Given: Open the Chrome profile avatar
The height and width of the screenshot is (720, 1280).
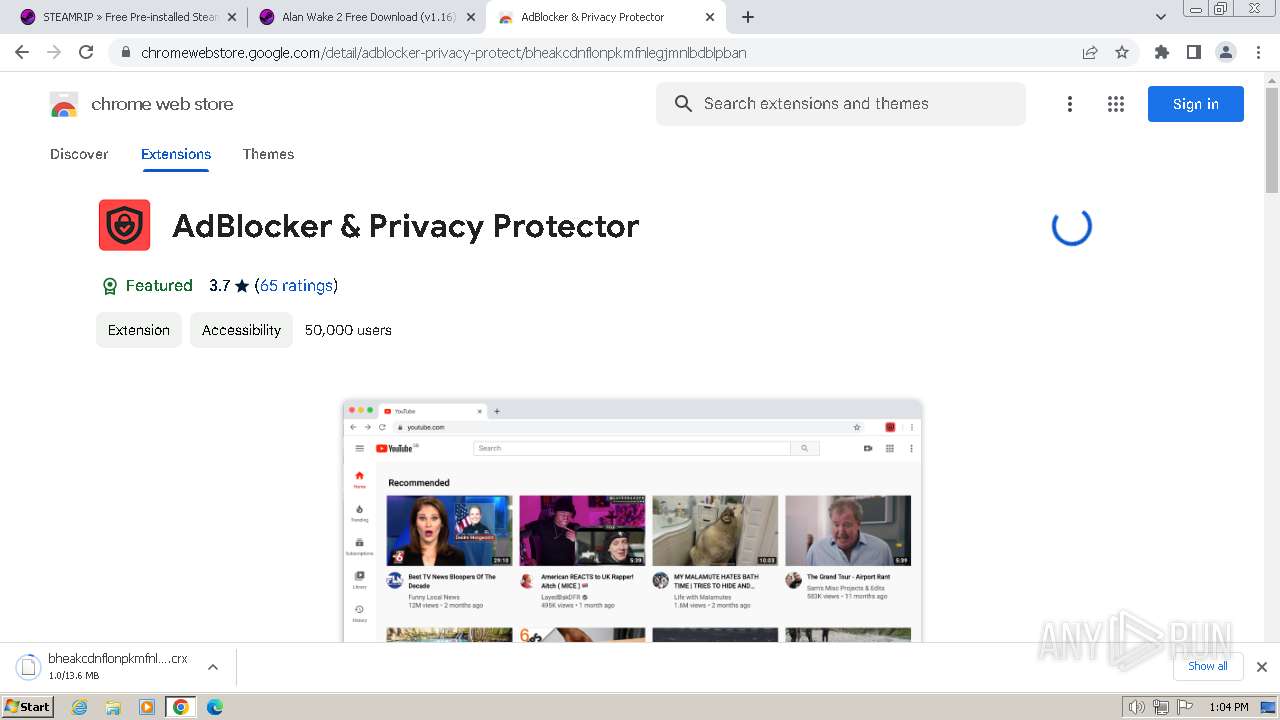Looking at the screenshot, I should [x=1225, y=53].
